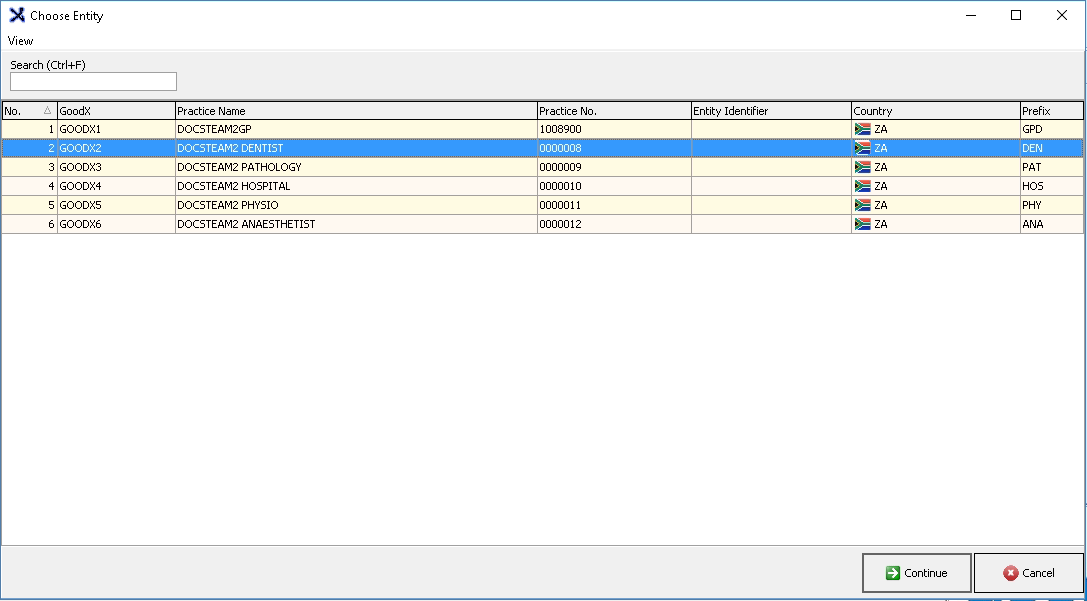The height and width of the screenshot is (601, 1087).
Task: Click the sort arrow in the No. column header
Action: coord(47,111)
